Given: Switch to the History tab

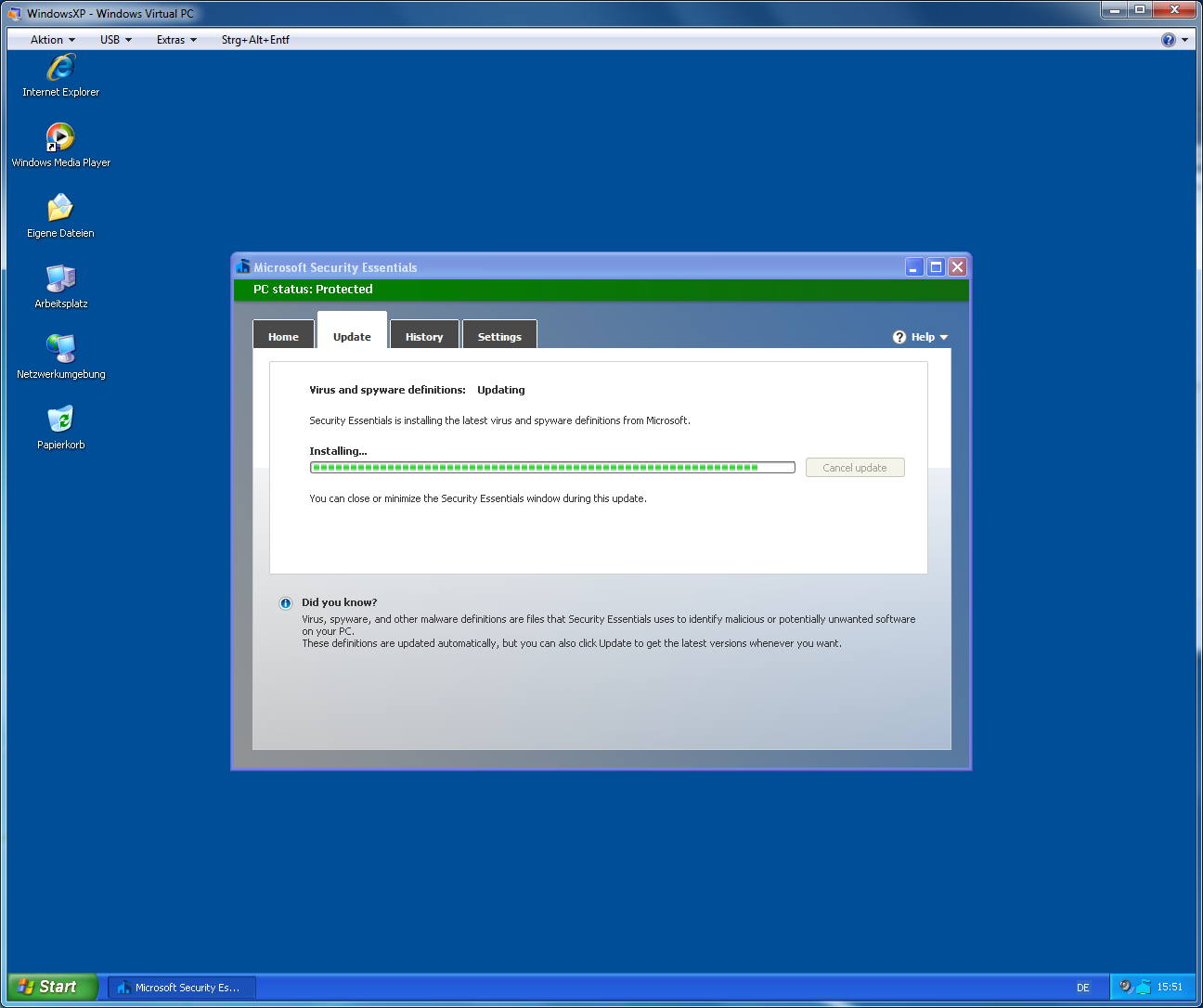Looking at the screenshot, I should [424, 336].
